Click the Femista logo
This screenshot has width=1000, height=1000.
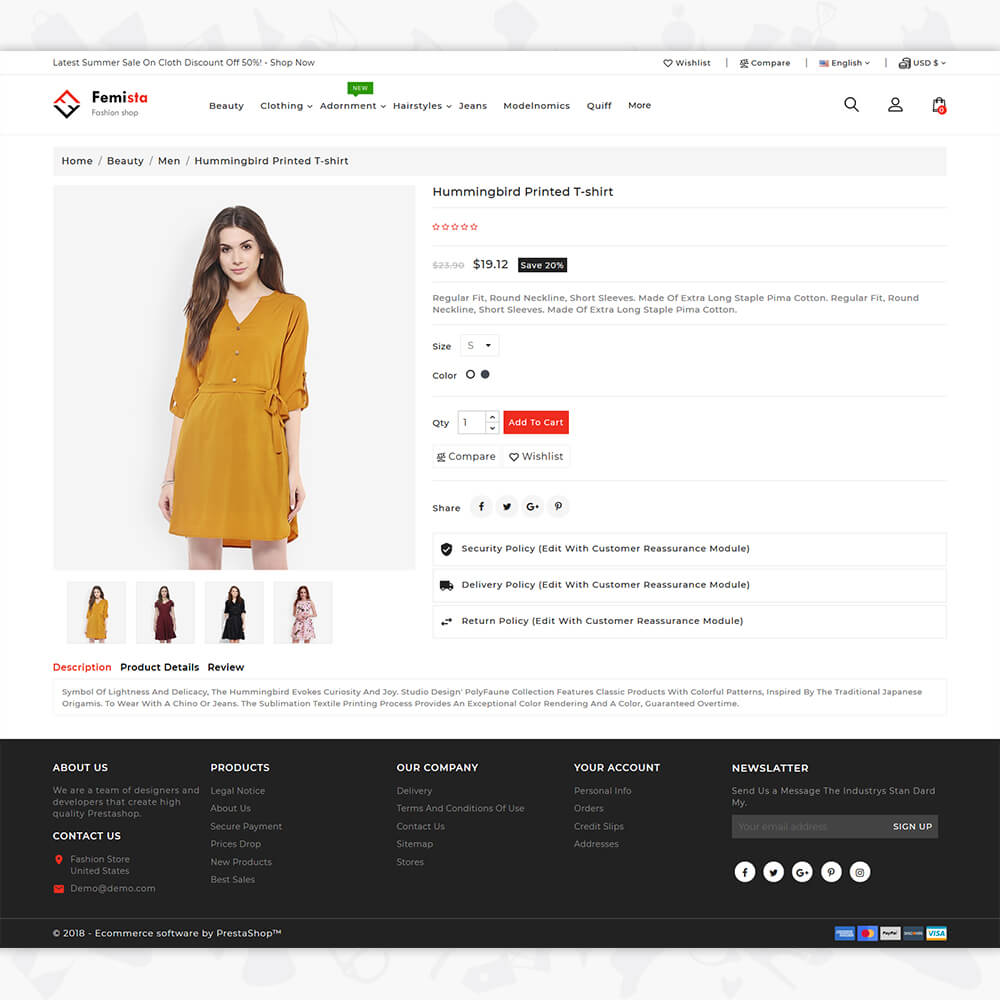[x=100, y=103]
